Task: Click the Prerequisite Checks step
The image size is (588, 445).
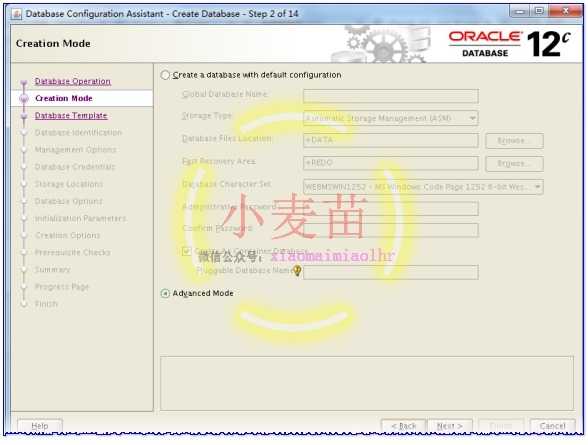Action: [73, 252]
